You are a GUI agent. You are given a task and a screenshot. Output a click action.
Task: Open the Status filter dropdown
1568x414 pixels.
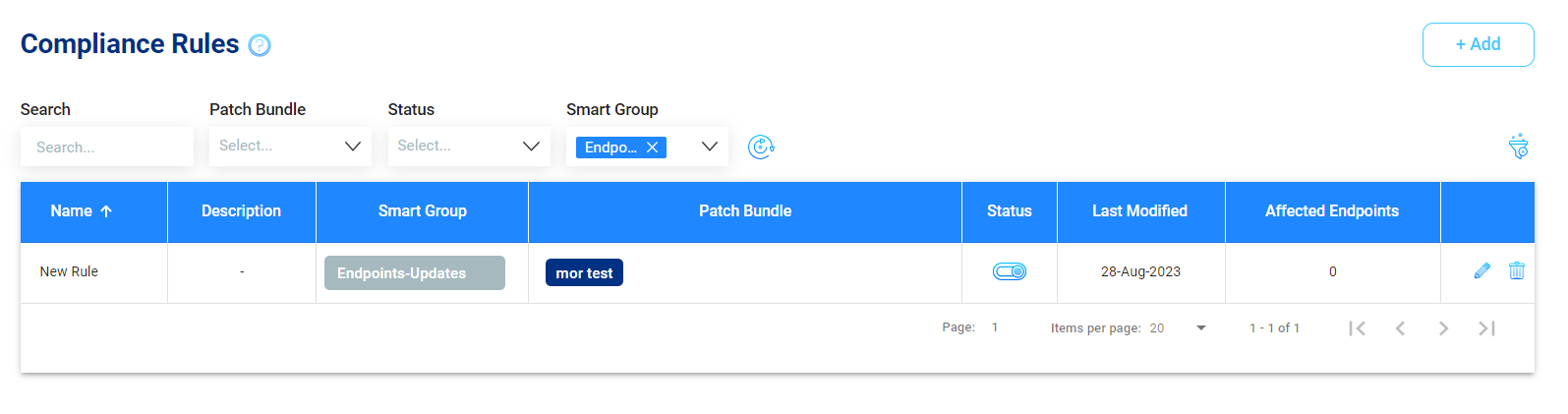point(469,146)
